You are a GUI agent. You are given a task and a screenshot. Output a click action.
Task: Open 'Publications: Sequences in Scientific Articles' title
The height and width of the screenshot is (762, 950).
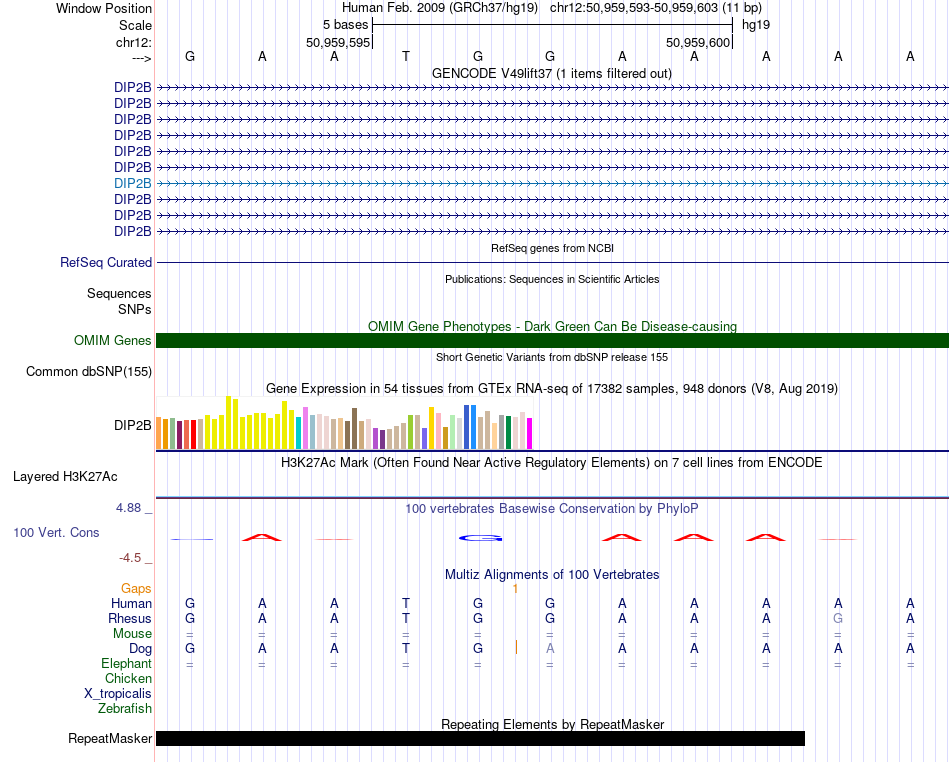[552, 279]
